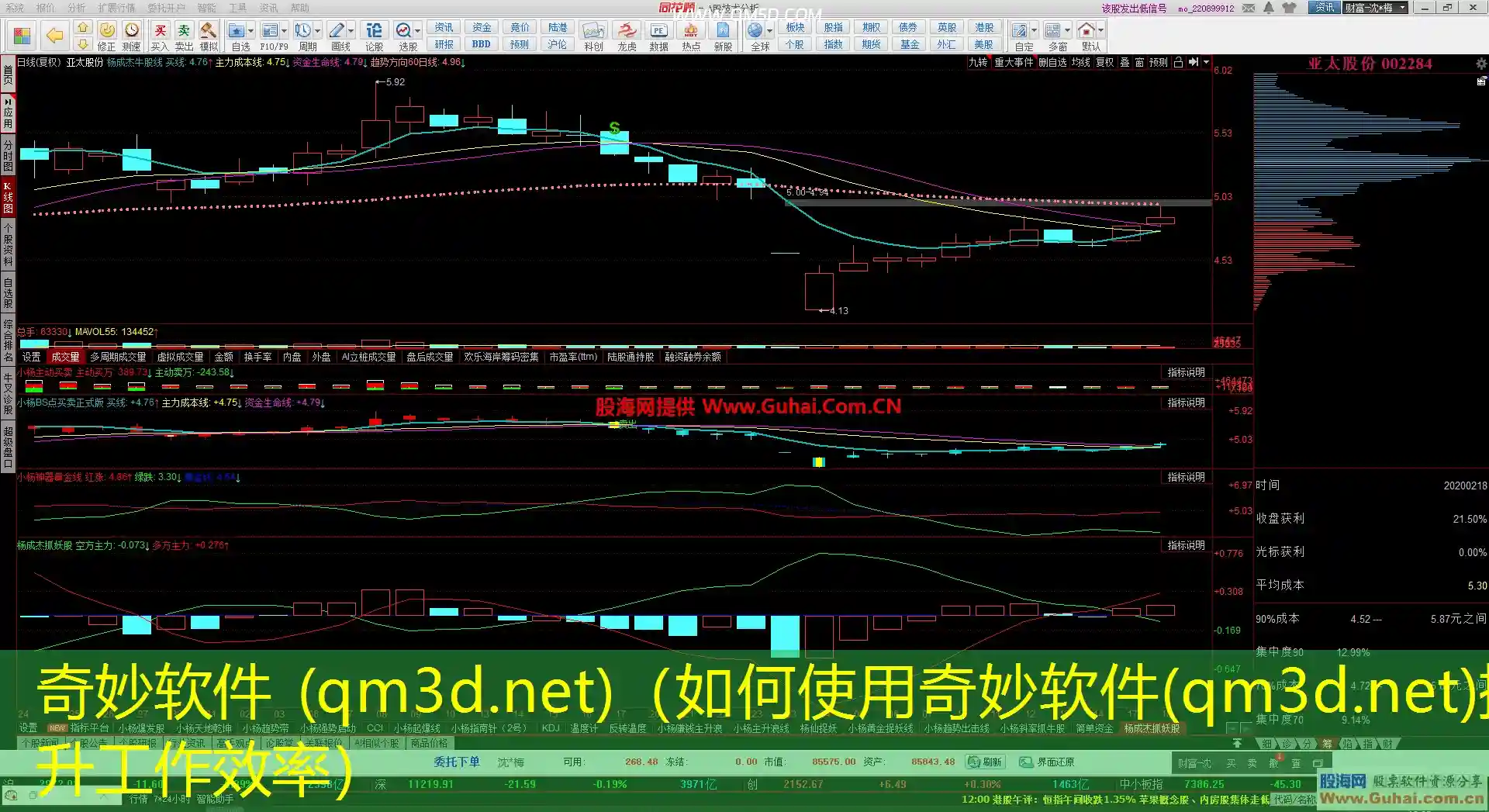
Task: Select the 融资融券余额 tab
Action: click(x=693, y=357)
